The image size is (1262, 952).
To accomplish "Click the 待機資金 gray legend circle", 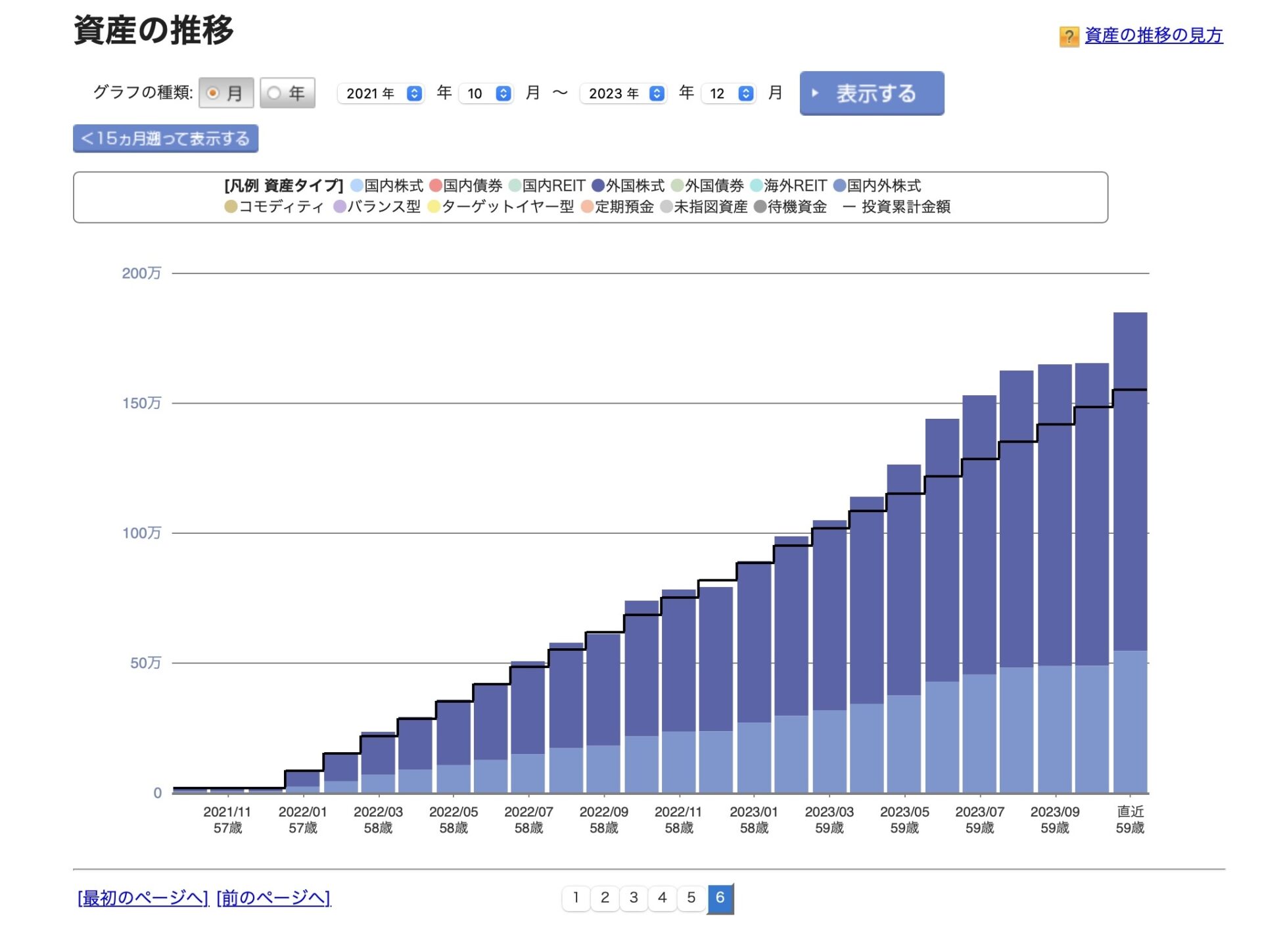I will [x=760, y=207].
